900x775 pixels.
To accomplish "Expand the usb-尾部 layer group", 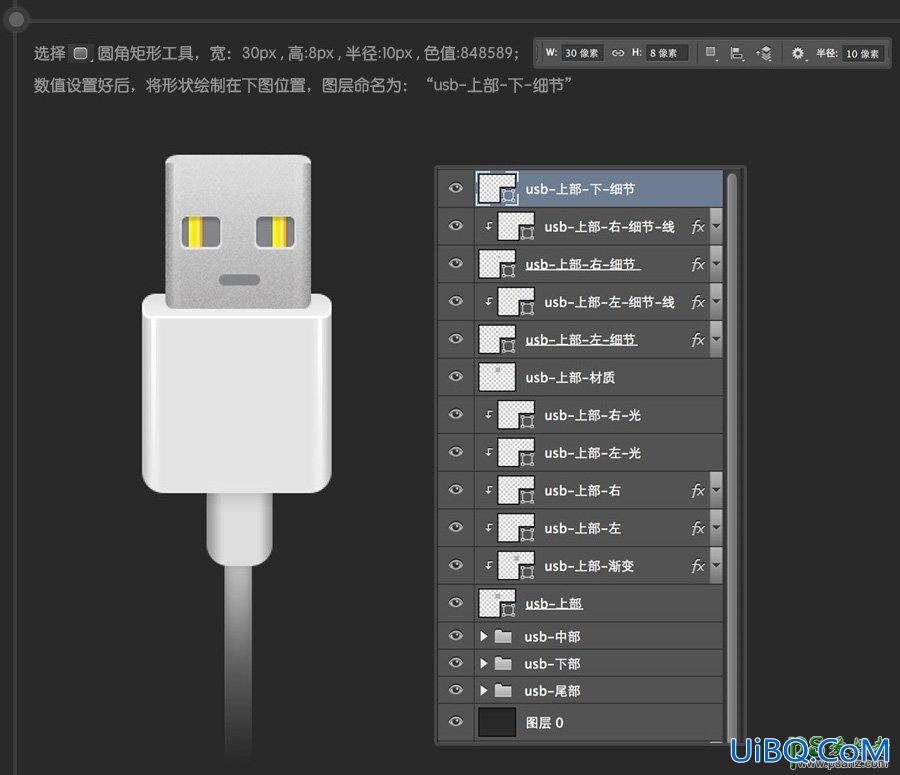I will 483,691.
